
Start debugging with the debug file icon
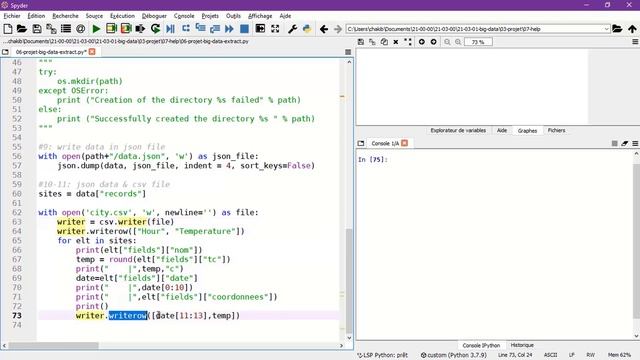pos(170,29)
